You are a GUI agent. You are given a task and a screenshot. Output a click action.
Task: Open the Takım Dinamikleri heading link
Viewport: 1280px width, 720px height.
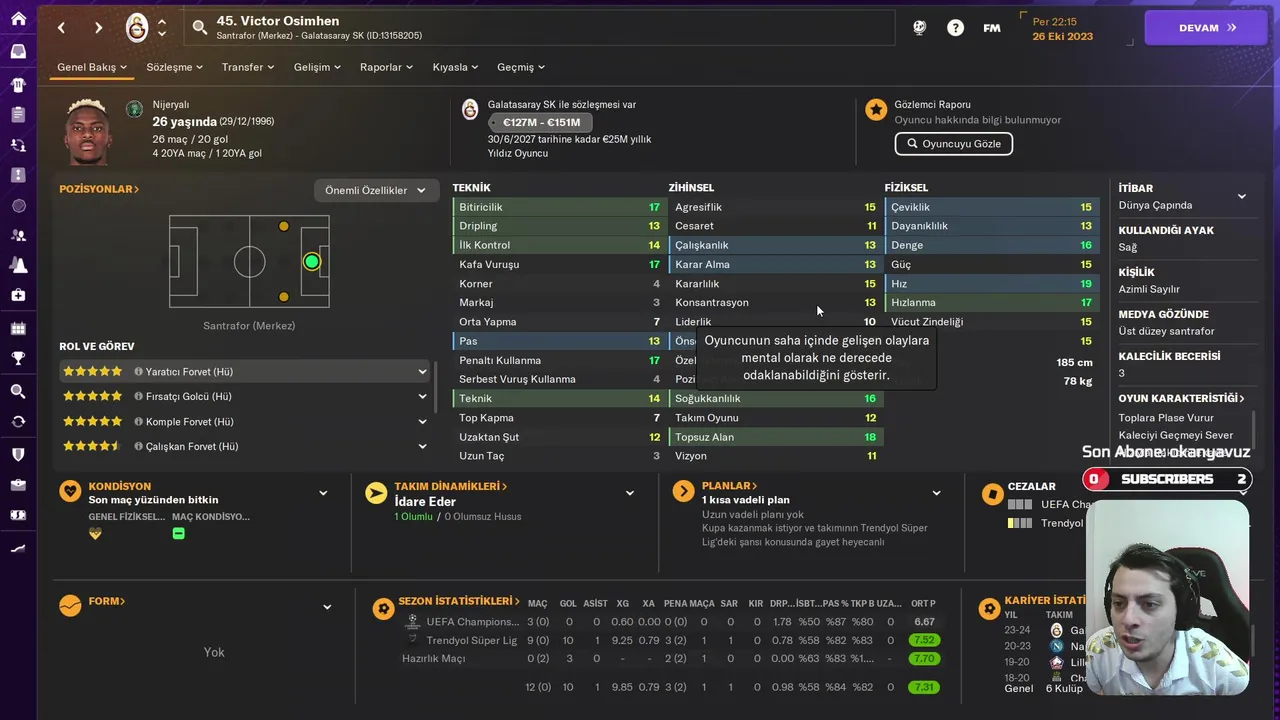[451, 486]
